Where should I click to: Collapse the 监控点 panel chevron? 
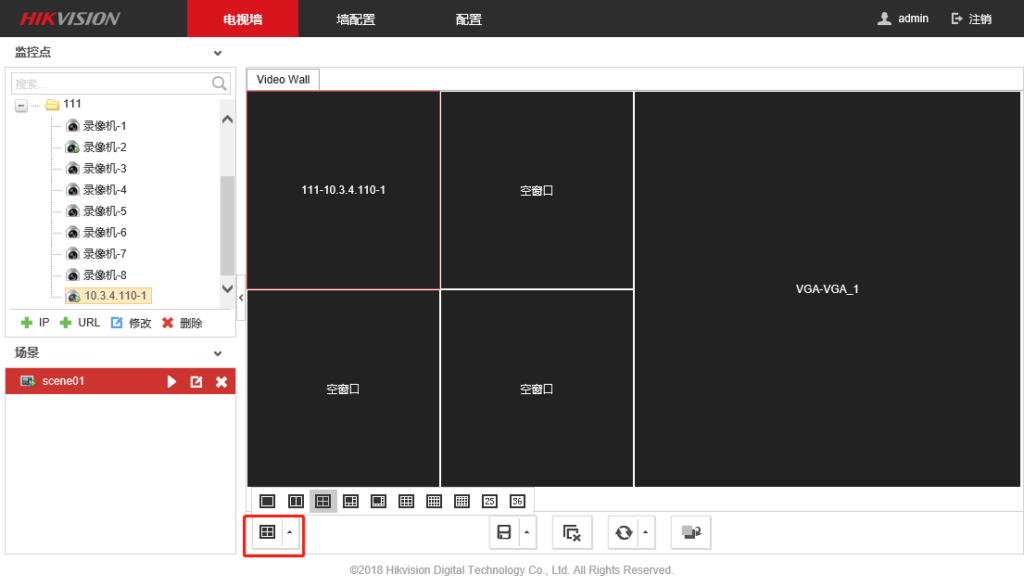(218, 53)
